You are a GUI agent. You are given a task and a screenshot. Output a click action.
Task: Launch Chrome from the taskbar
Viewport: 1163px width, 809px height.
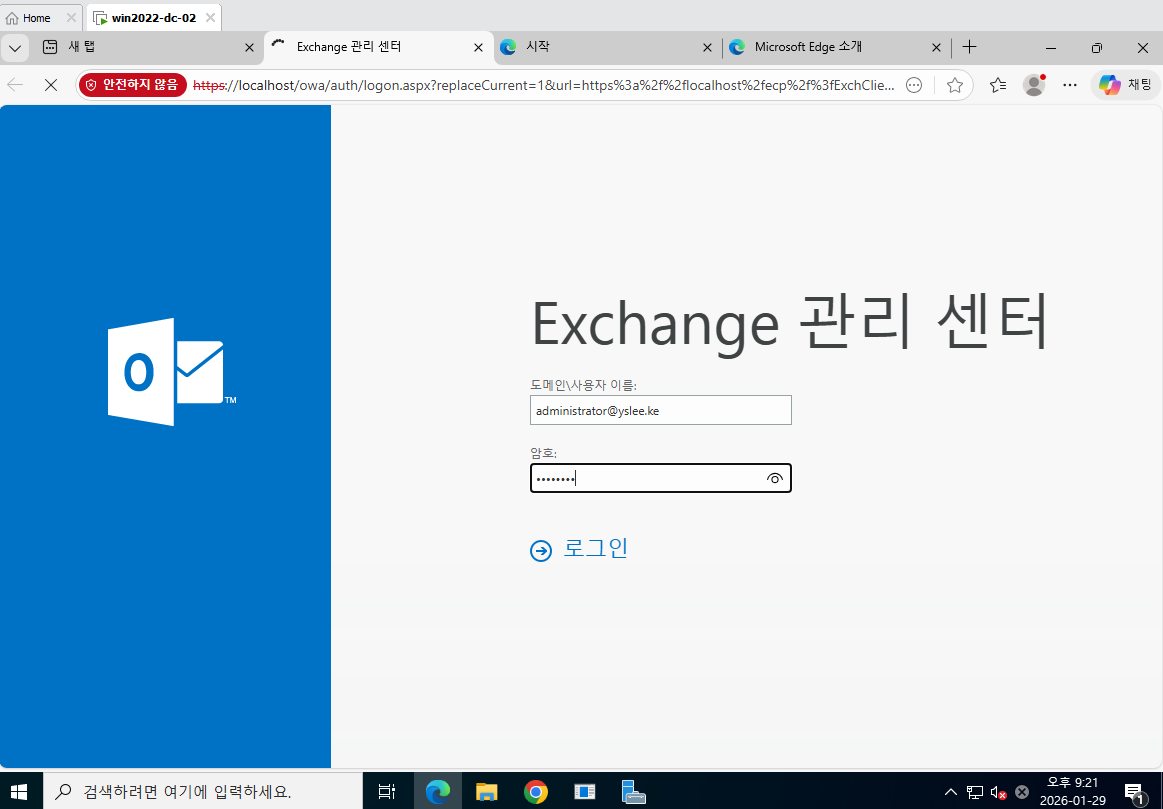(x=536, y=792)
